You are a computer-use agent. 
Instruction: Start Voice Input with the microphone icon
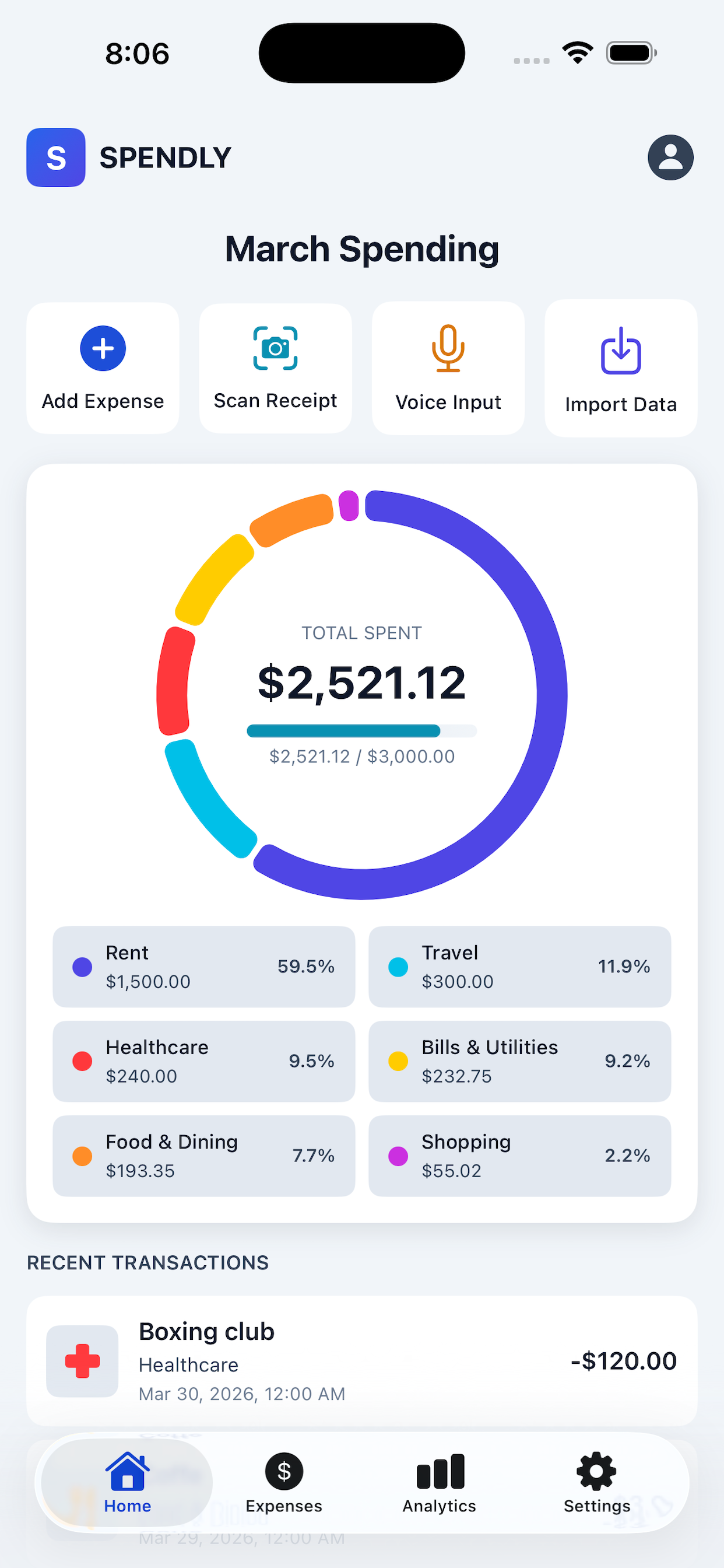tap(448, 348)
